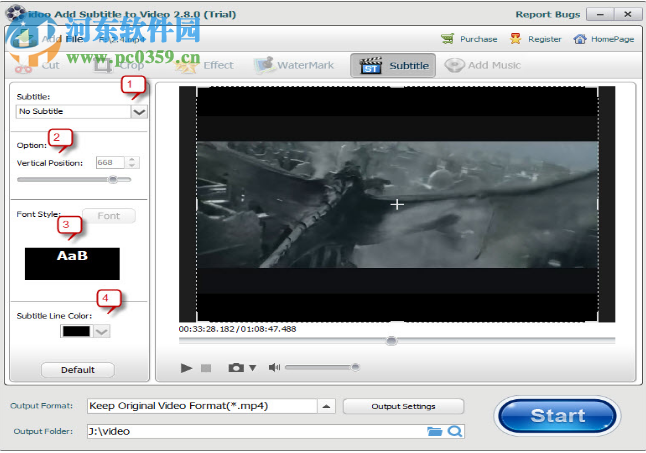This screenshot has height=453, width=646.
Task: Take a snapshot with camera icon
Action: [236, 367]
